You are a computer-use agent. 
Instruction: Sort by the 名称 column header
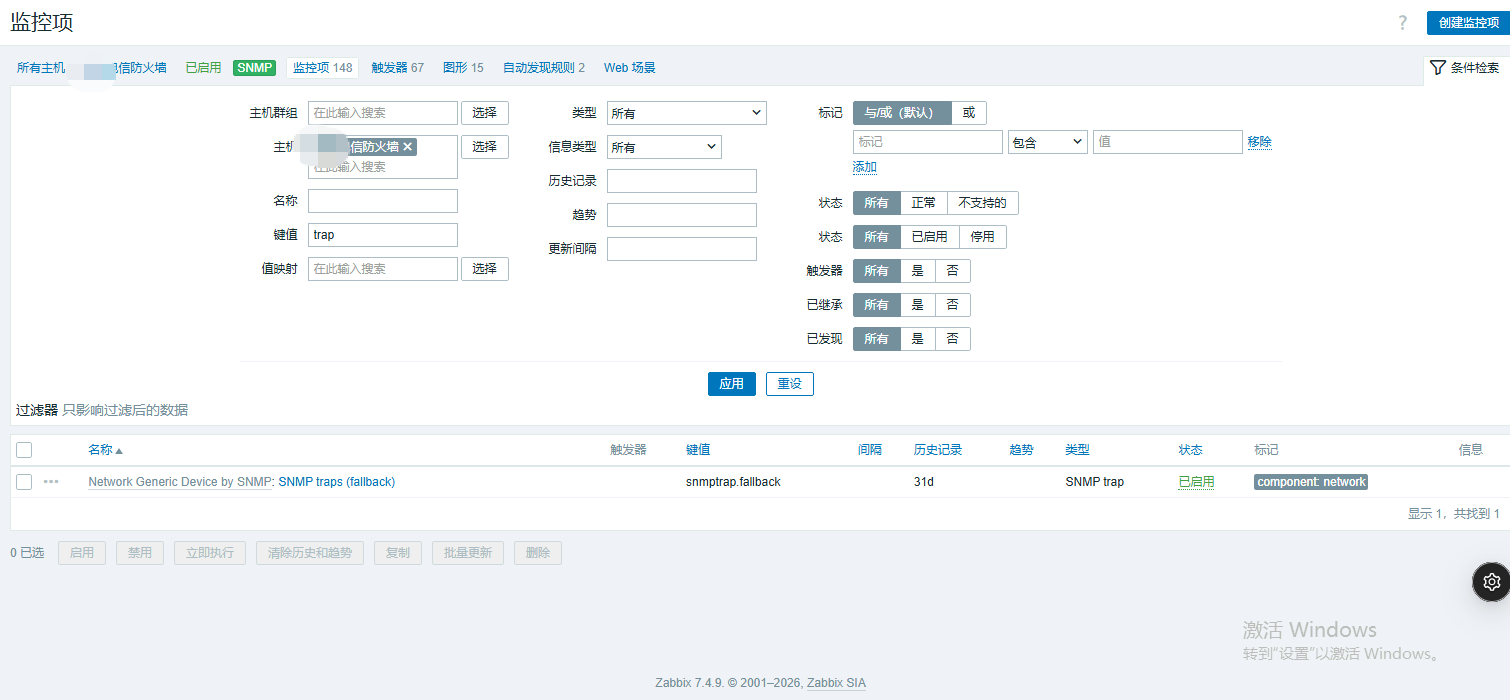[105, 450]
